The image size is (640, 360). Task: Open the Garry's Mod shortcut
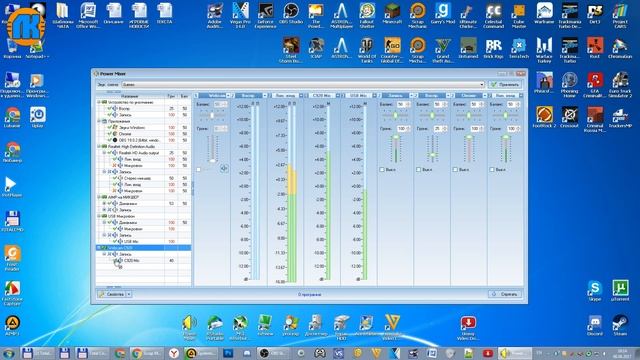tap(442, 13)
